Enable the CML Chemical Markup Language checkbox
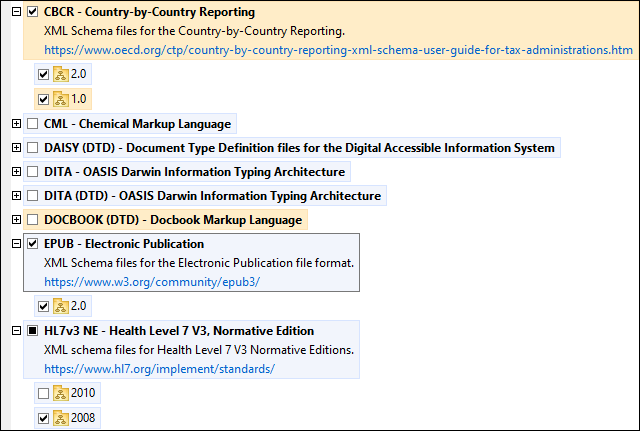This screenshot has width=640, height=431. pyautogui.click(x=33, y=124)
